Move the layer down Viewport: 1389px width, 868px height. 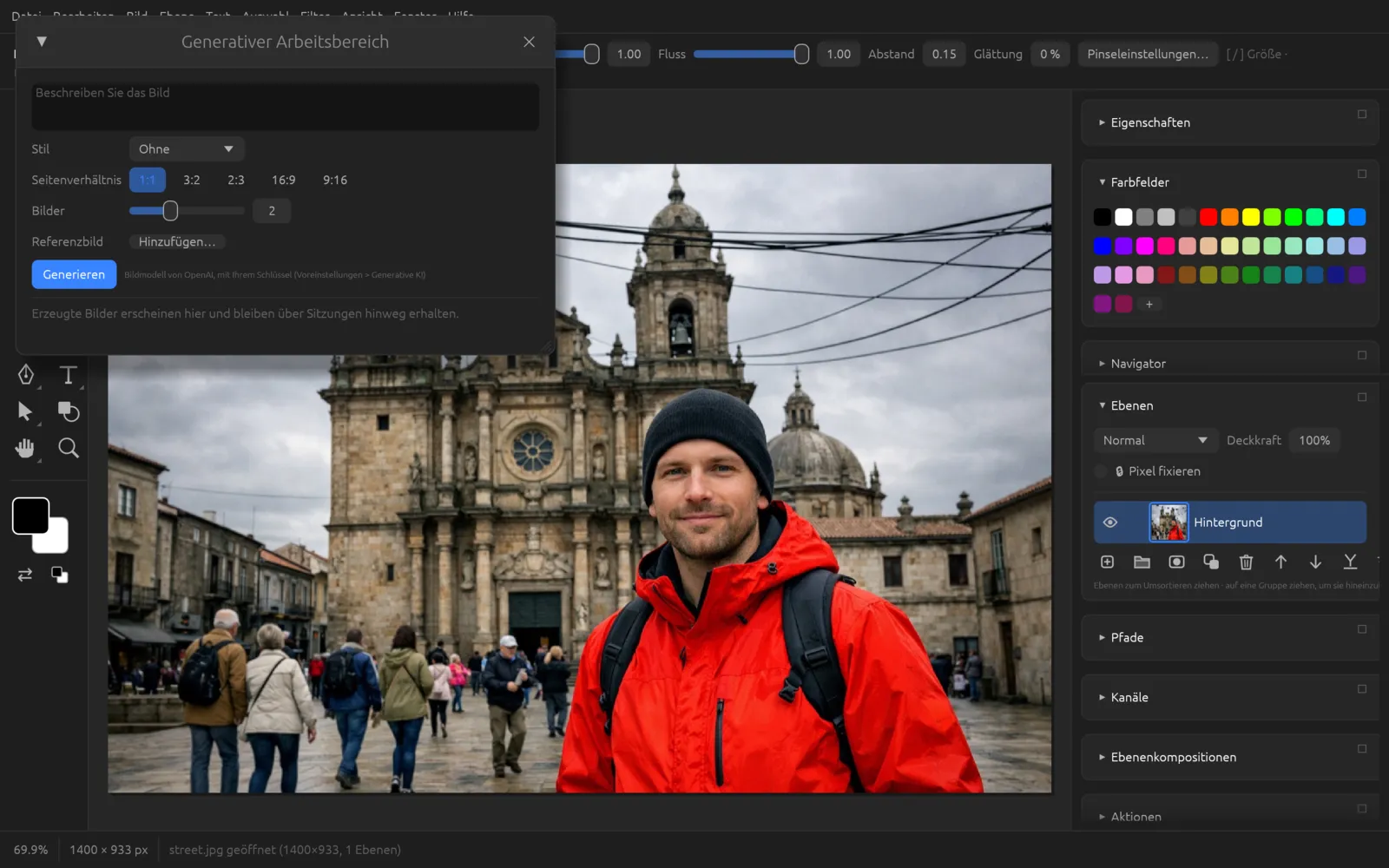1315,562
